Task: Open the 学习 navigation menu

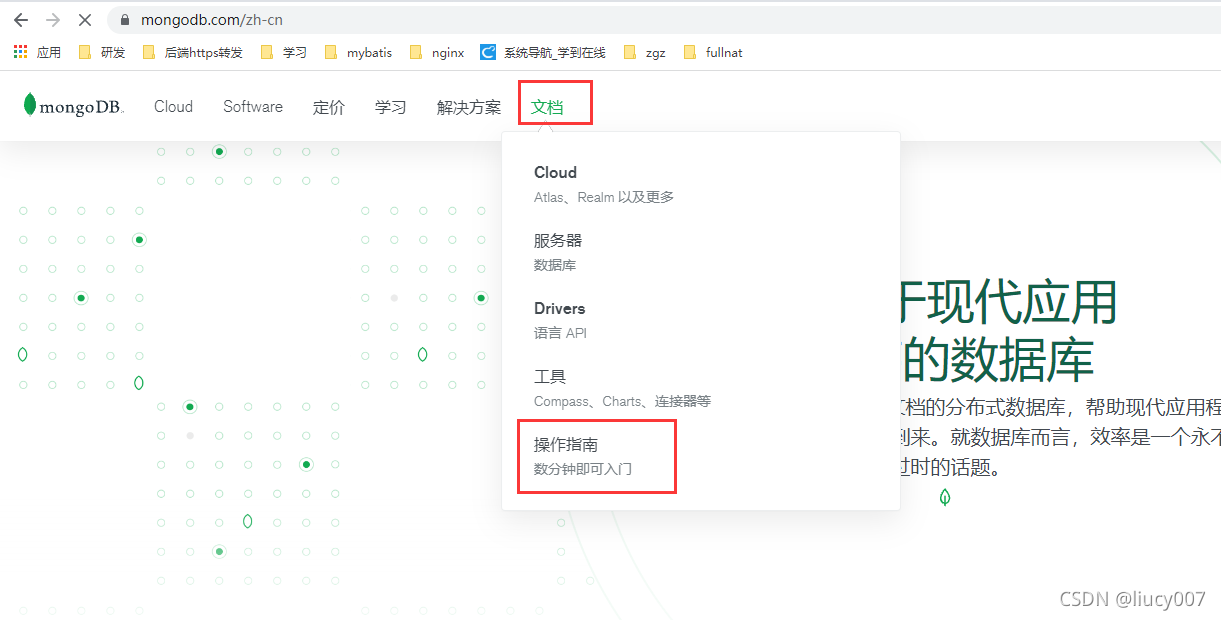Action: click(x=391, y=107)
